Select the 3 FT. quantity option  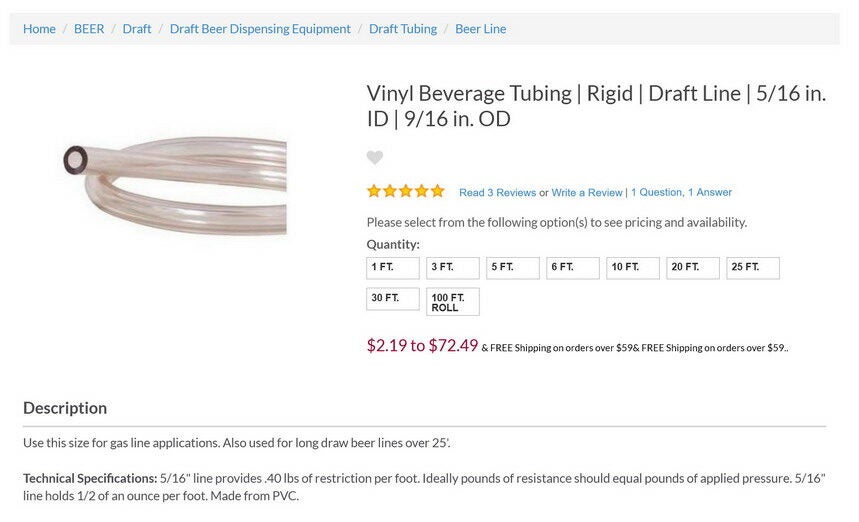click(453, 268)
